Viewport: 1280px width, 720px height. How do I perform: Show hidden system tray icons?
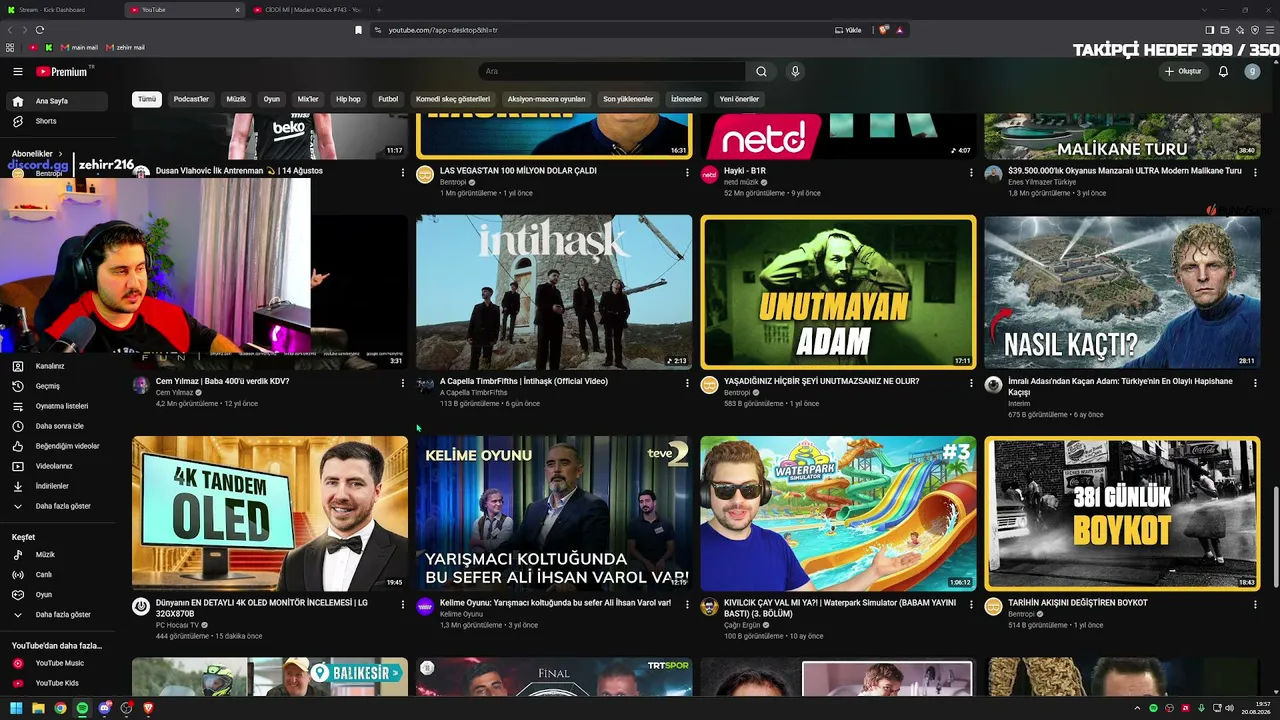tap(1137, 708)
